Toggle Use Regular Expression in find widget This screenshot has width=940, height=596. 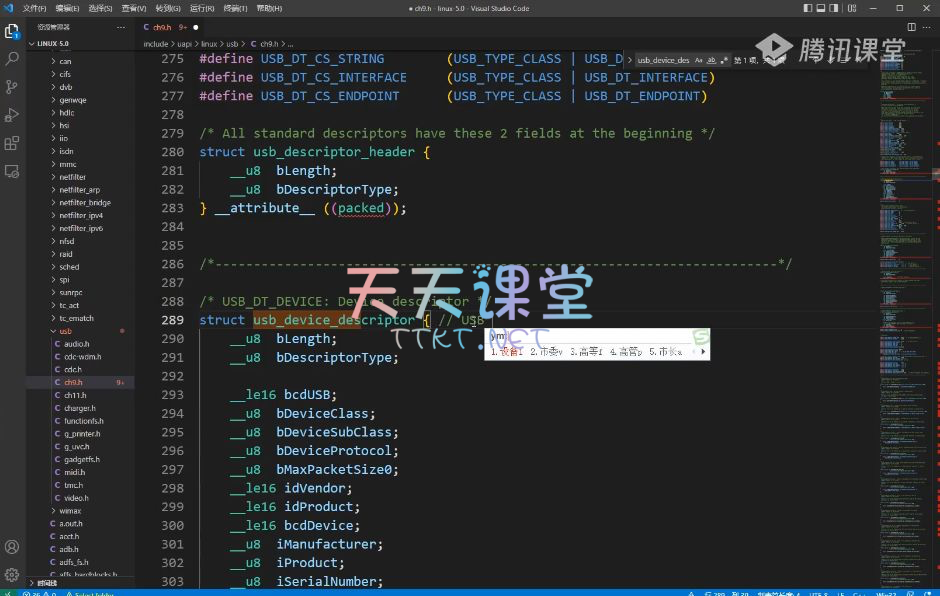(x=724, y=60)
